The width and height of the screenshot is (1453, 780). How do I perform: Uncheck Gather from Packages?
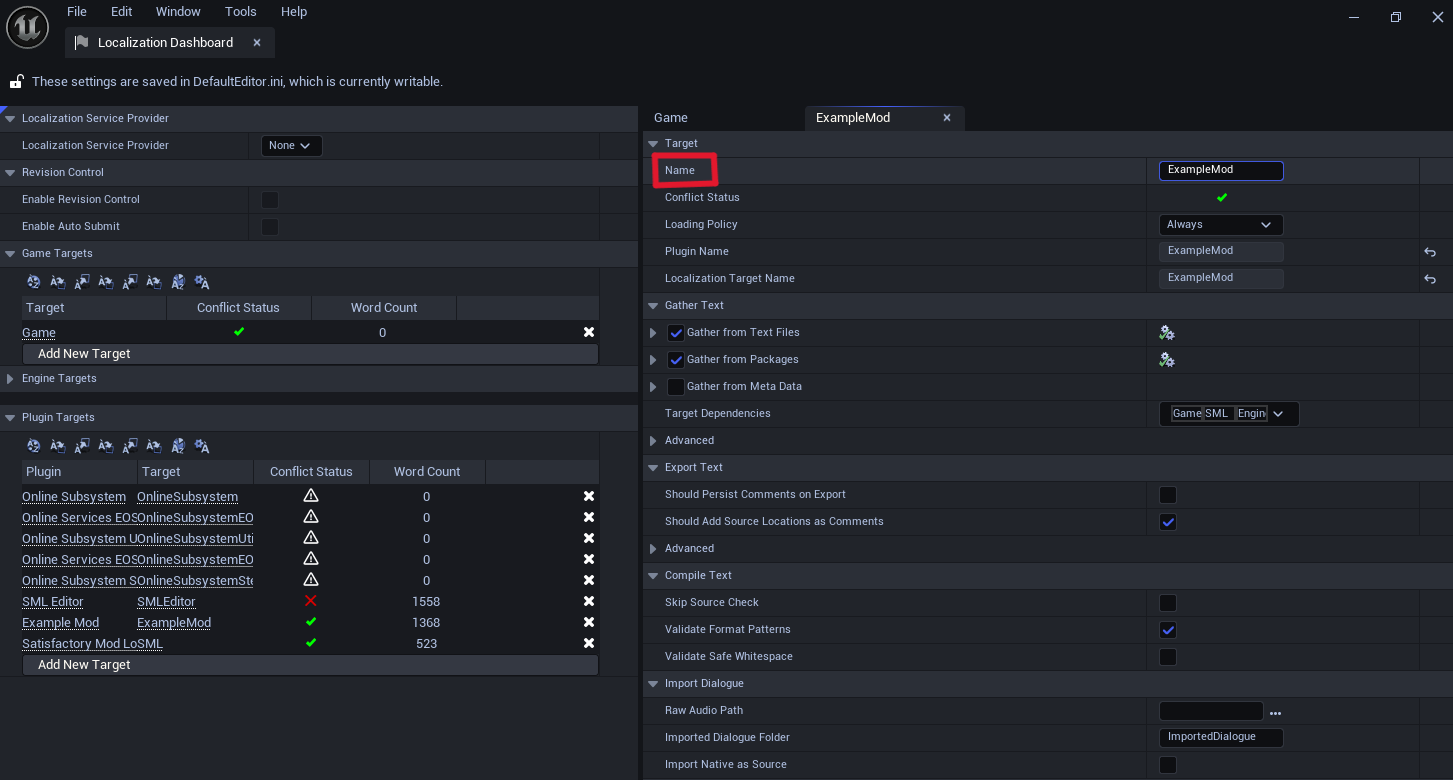click(x=676, y=360)
